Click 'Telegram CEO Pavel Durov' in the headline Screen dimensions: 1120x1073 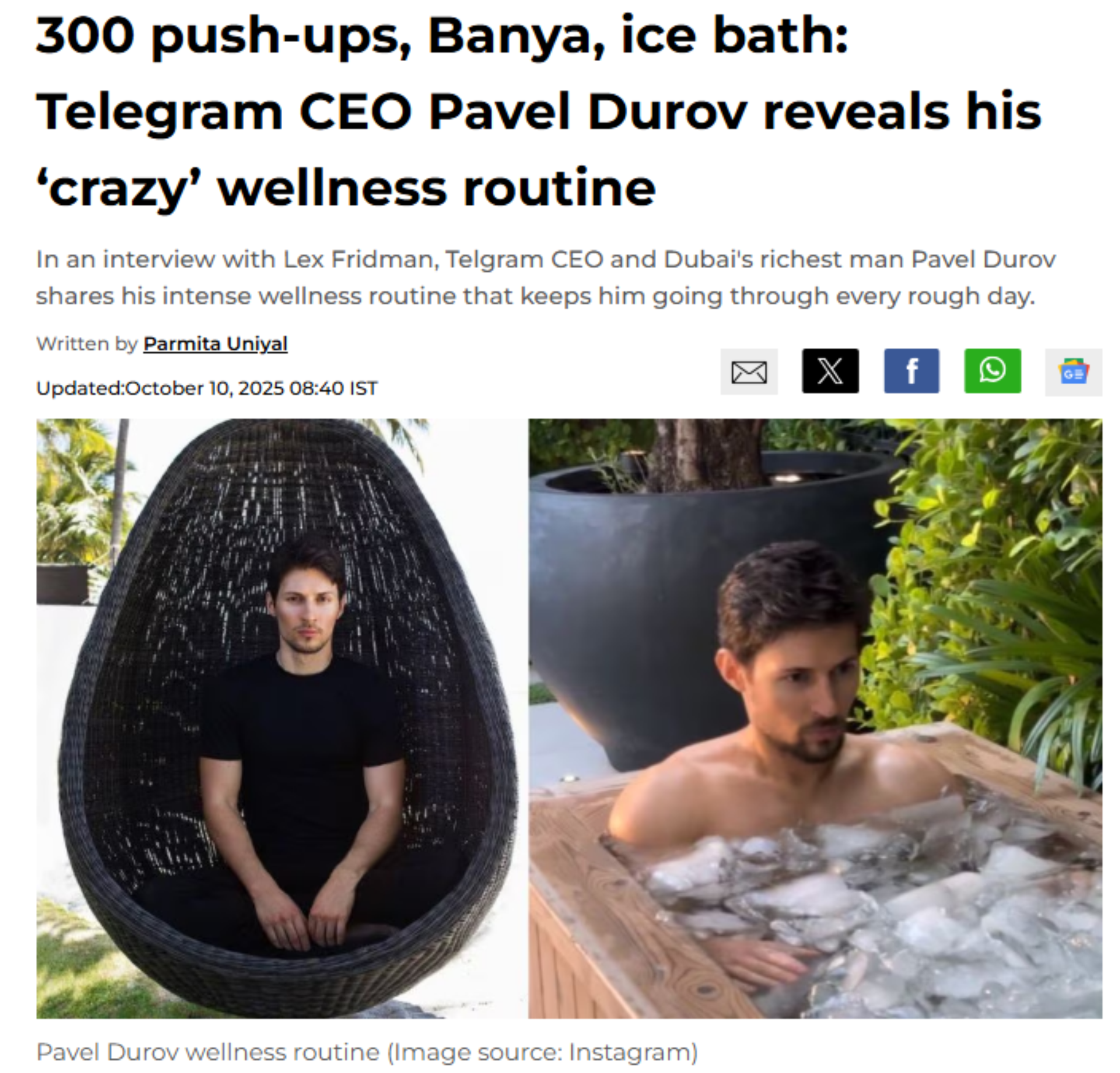pyautogui.click(x=392, y=112)
